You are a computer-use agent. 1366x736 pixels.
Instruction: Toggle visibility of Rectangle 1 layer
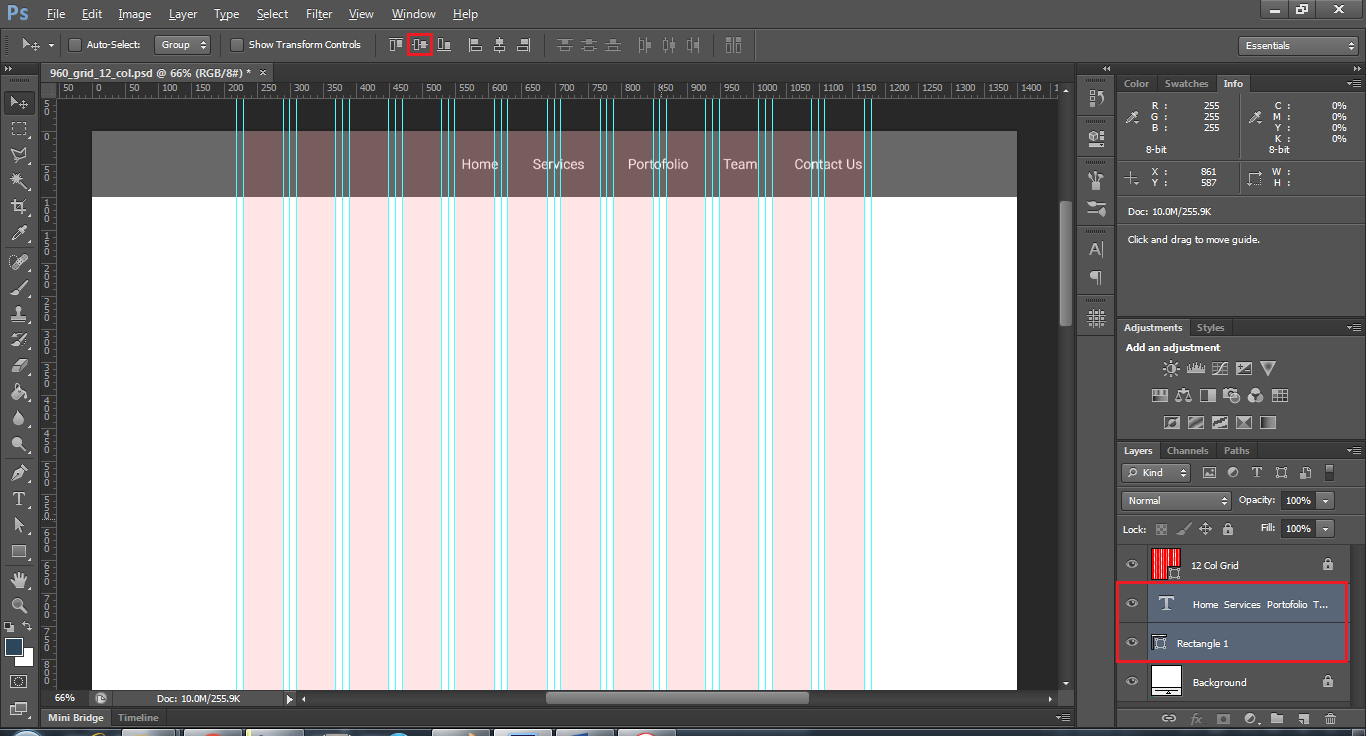(x=1132, y=643)
